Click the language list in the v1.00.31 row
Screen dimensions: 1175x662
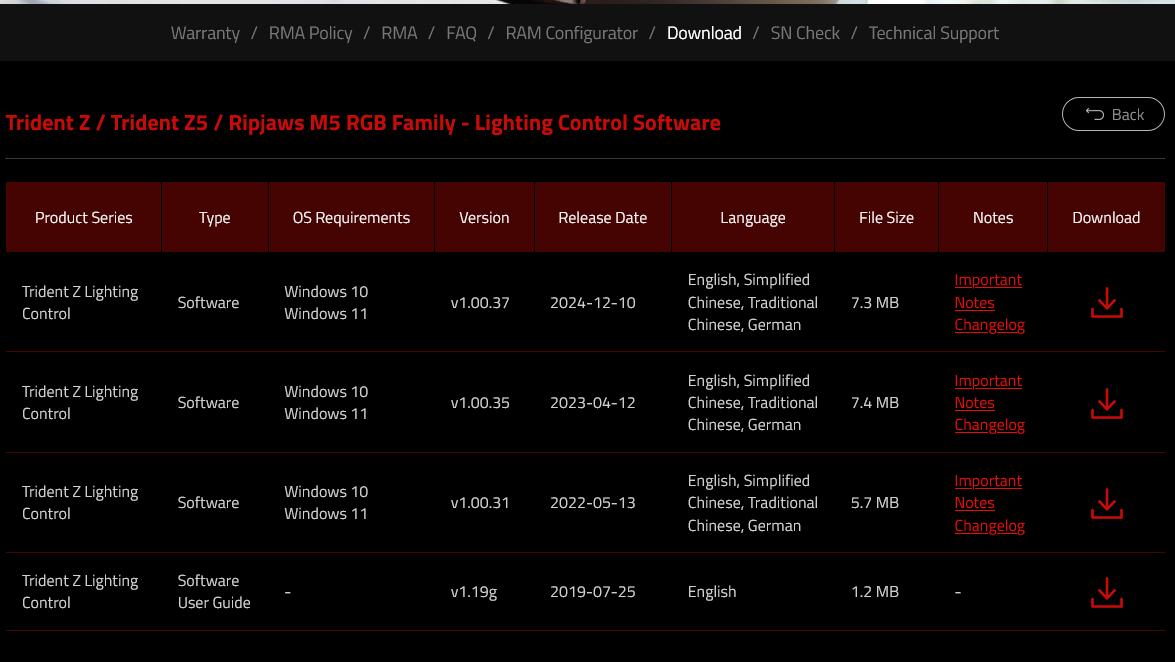(752, 503)
